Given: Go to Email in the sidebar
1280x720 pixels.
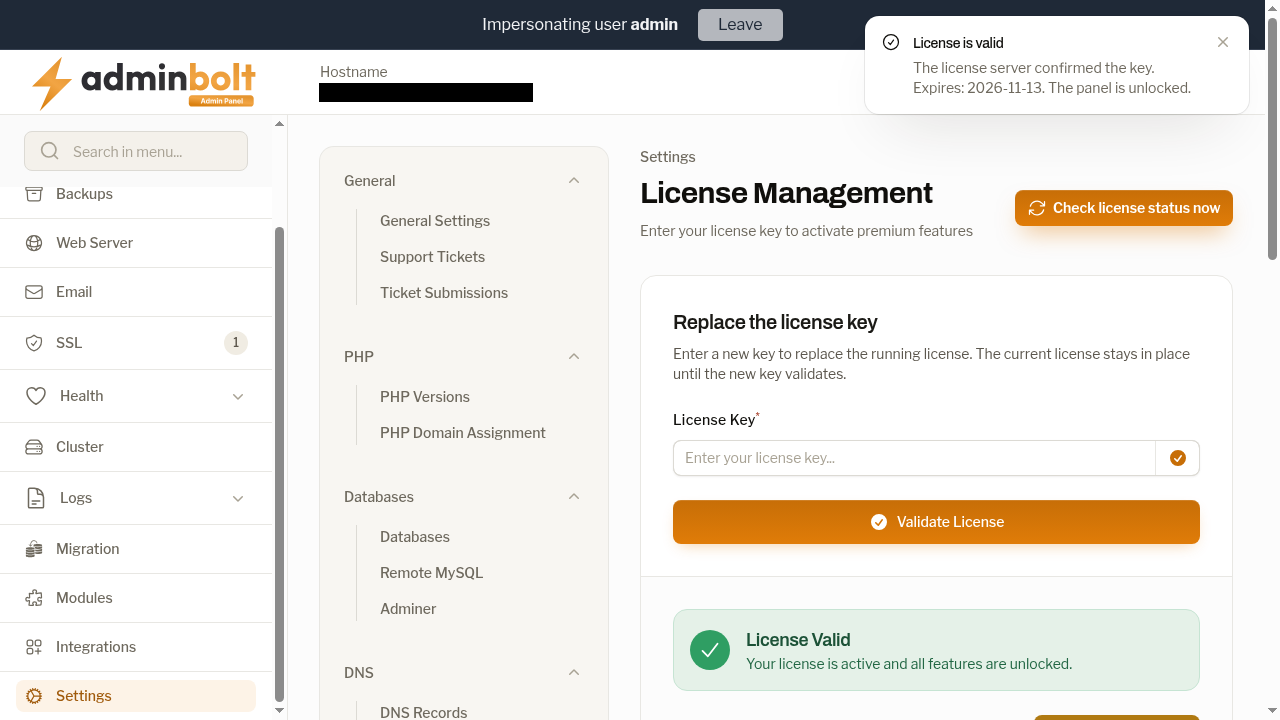Looking at the screenshot, I should pos(136,292).
